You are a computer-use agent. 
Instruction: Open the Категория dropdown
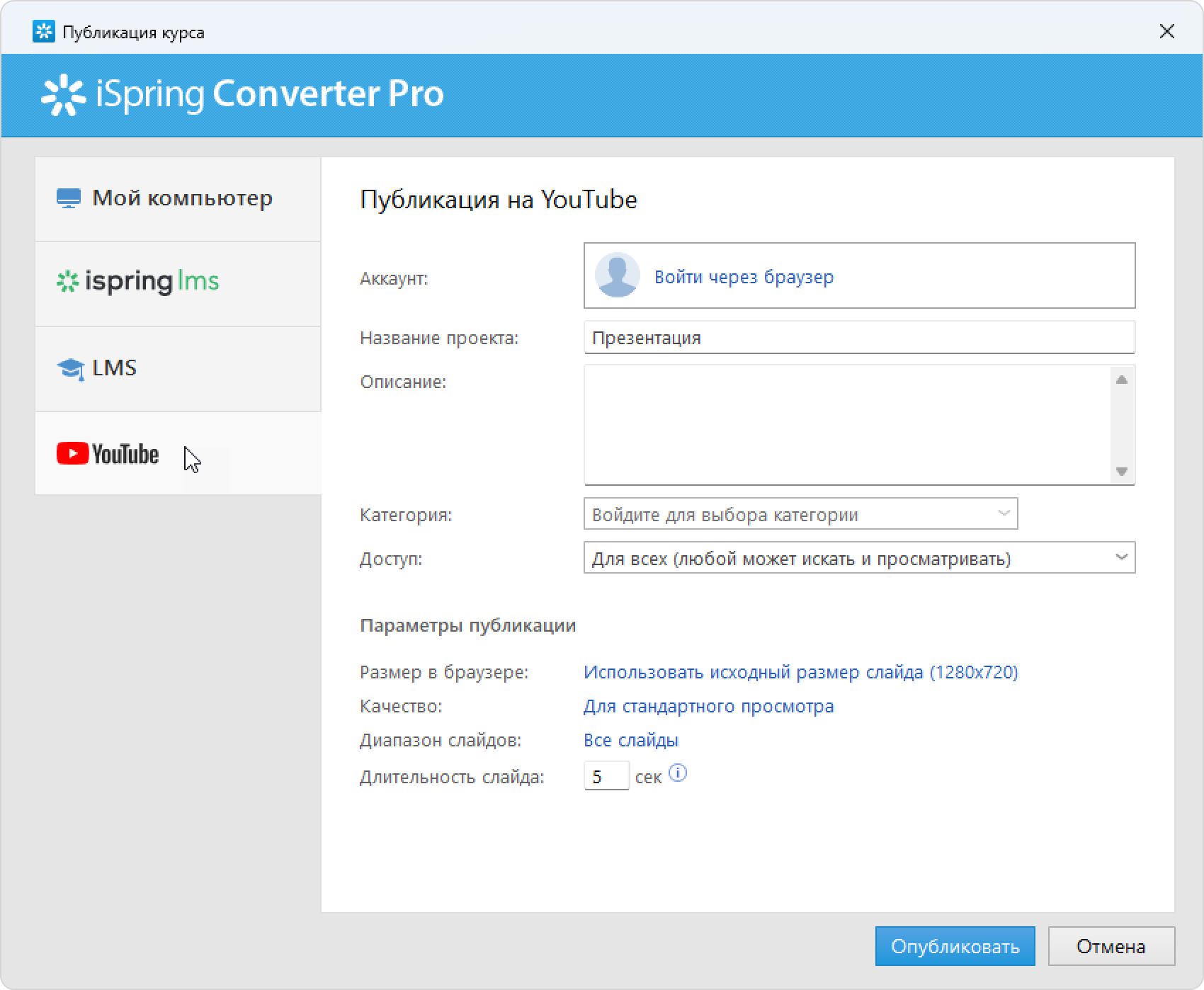pyautogui.click(x=800, y=514)
